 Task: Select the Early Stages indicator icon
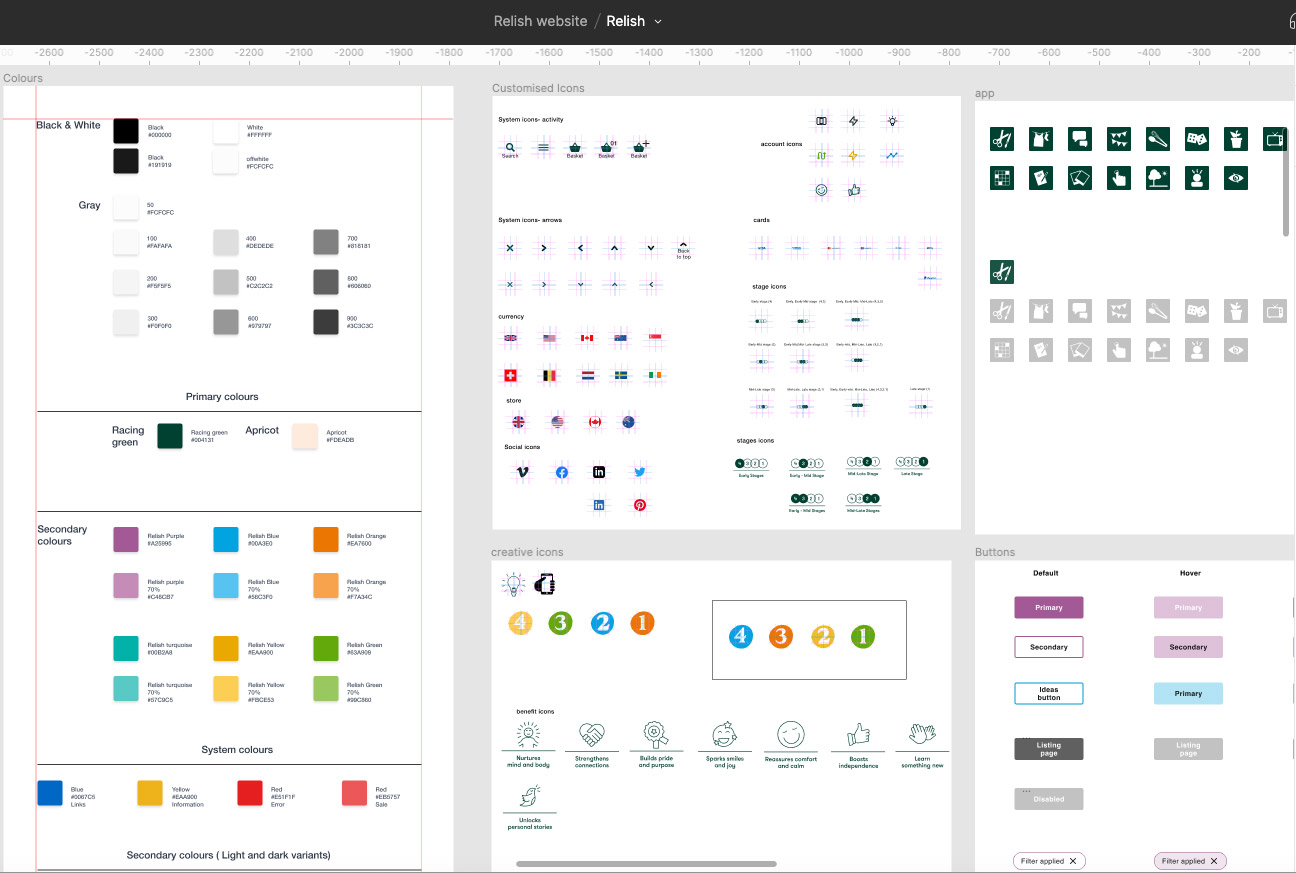(x=751, y=464)
